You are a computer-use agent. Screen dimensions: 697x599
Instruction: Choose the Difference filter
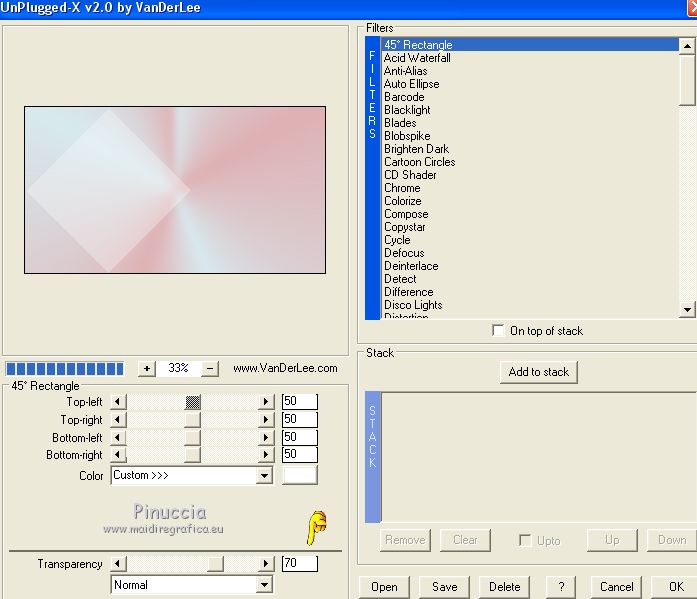pos(530,292)
